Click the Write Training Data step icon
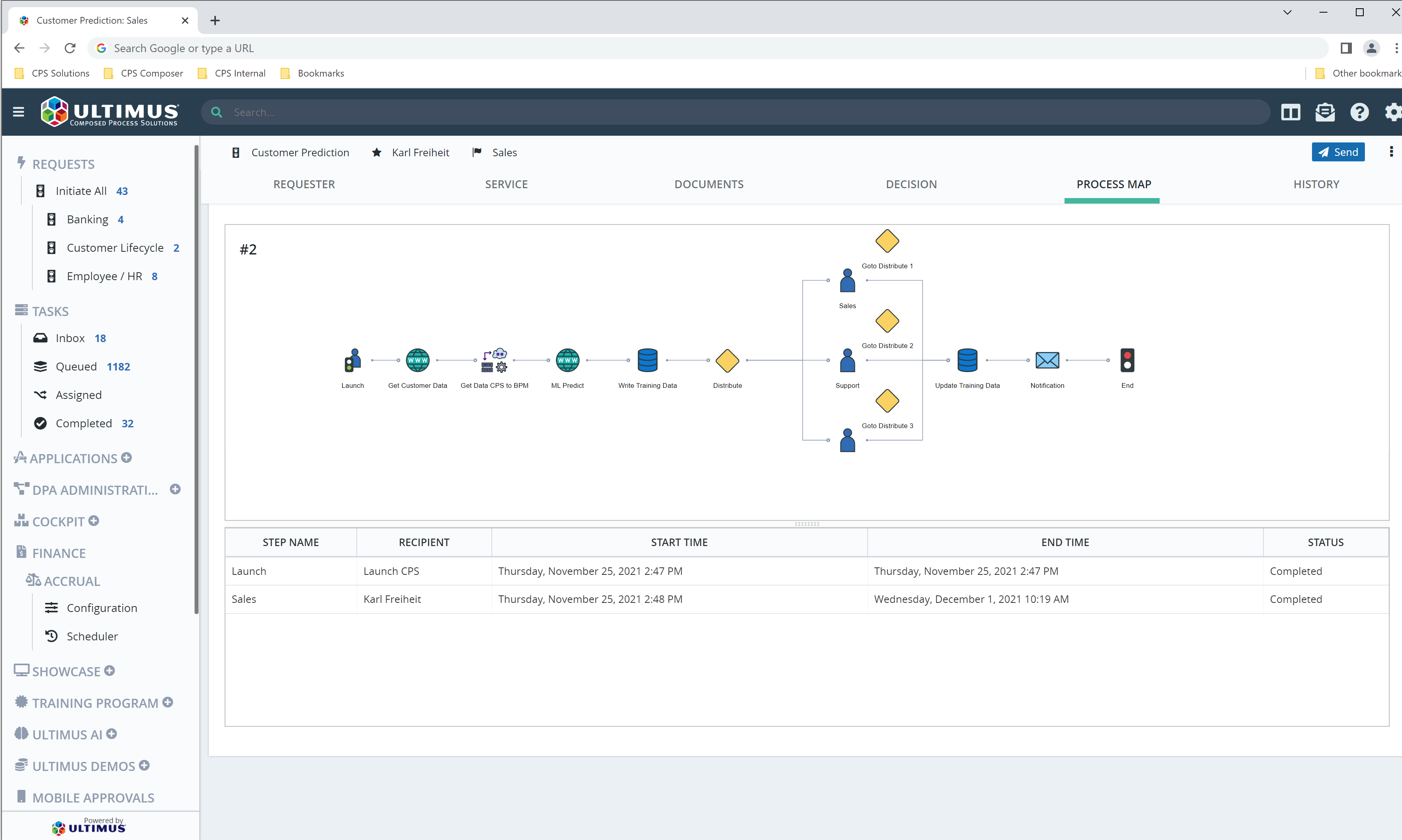 tap(647, 361)
